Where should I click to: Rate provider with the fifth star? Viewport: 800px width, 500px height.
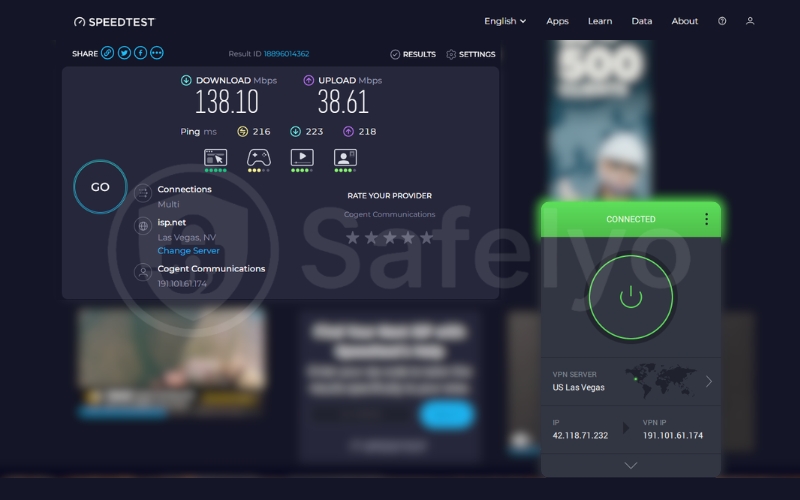click(x=427, y=237)
